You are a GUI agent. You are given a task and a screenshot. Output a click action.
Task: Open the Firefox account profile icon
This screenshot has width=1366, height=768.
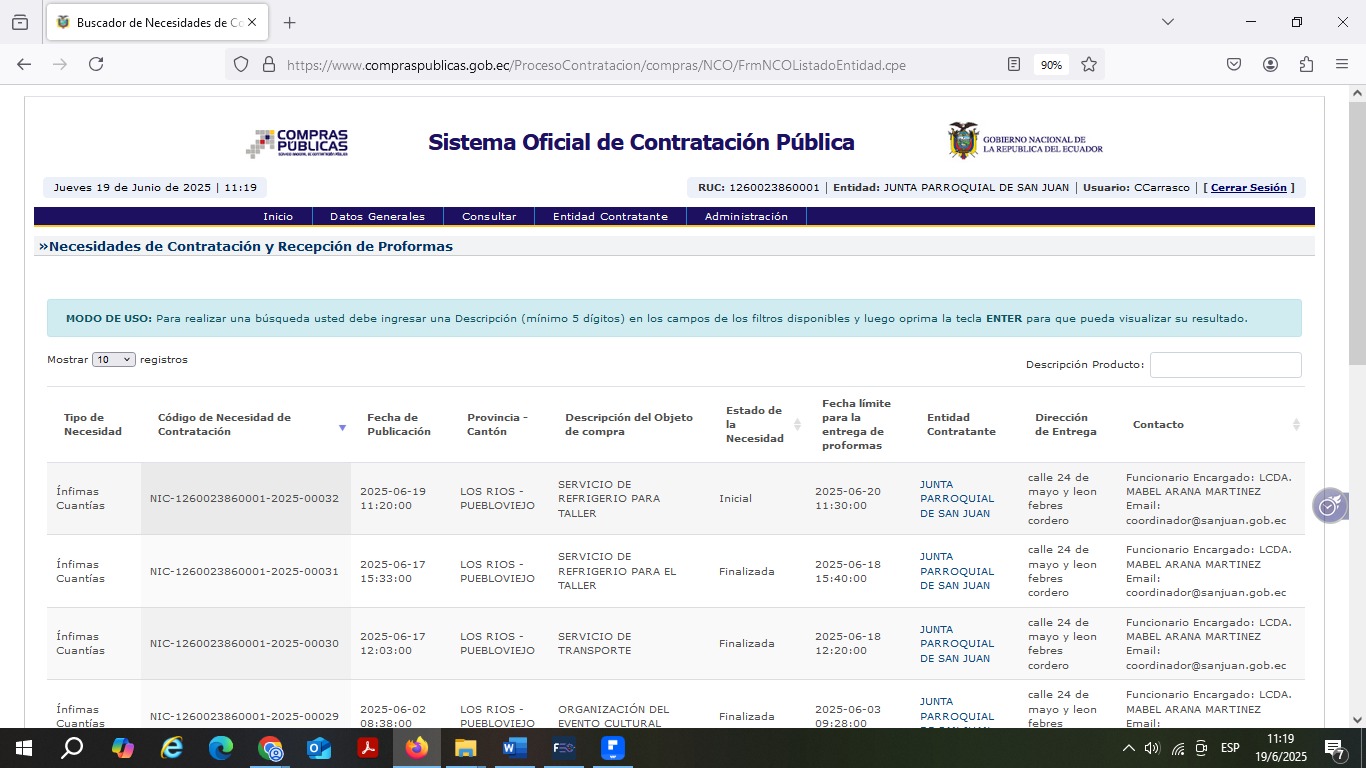(1270, 64)
